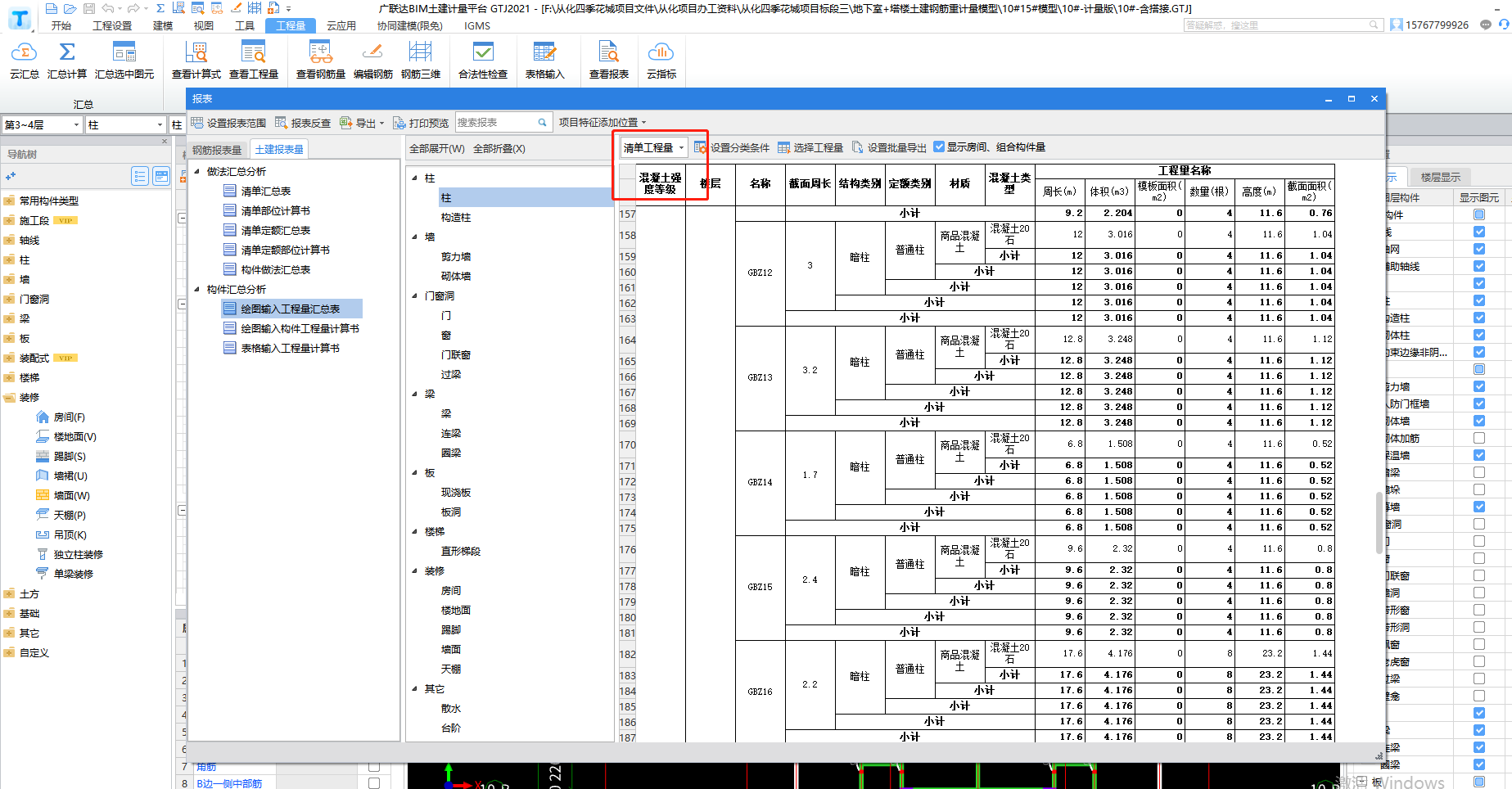This screenshot has height=789, width=1512.
Task: Collapse 其它 group in component tree
Action: point(415,688)
